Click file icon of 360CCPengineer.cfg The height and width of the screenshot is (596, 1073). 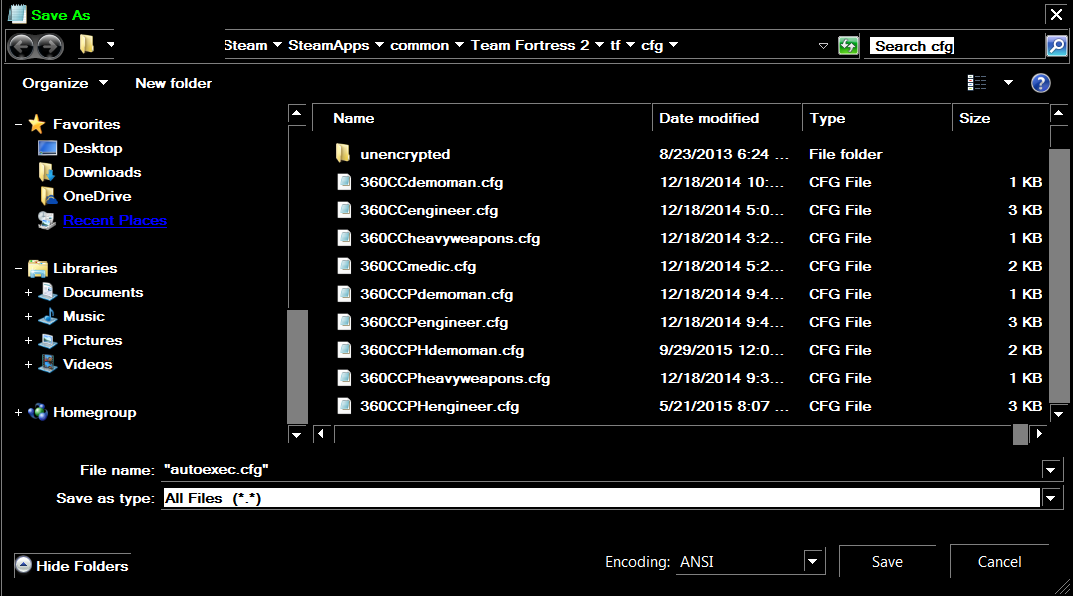(x=344, y=322)
